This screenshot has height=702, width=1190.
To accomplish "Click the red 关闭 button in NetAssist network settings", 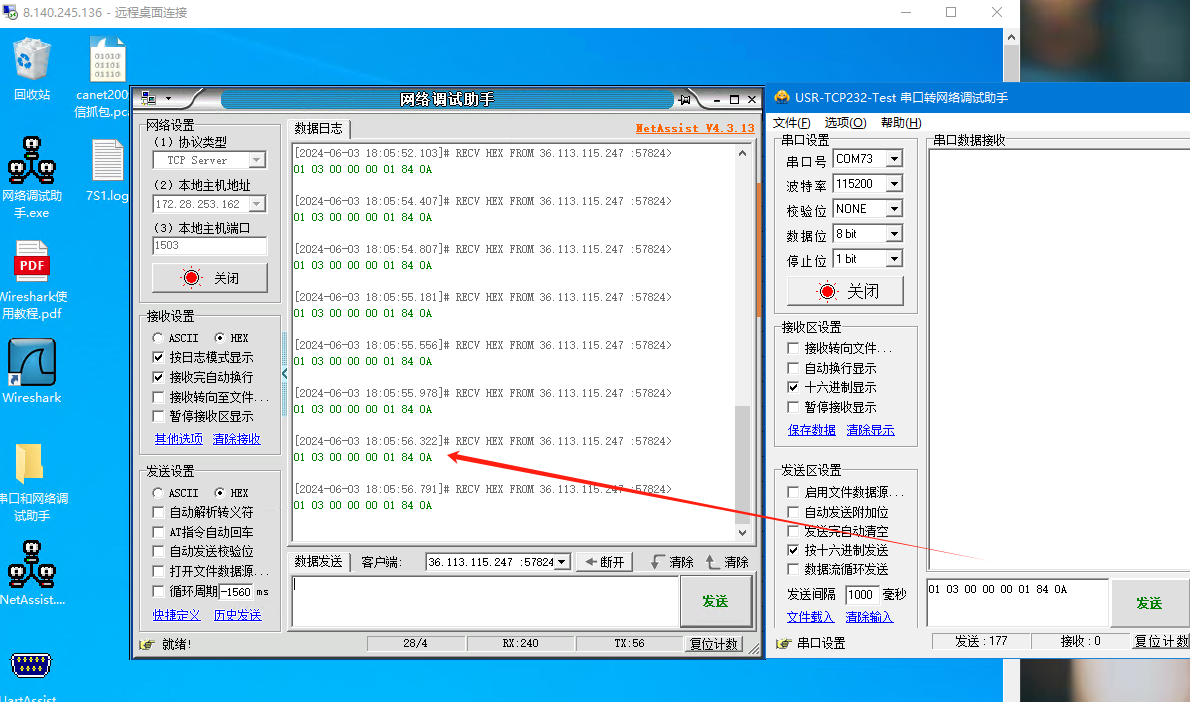I will [x=209, y=278].
